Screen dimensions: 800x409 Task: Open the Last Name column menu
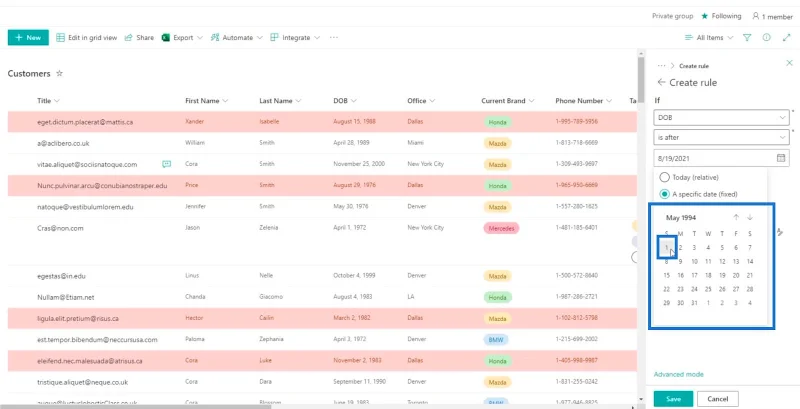pyautogui.click(x=280, y=100)
